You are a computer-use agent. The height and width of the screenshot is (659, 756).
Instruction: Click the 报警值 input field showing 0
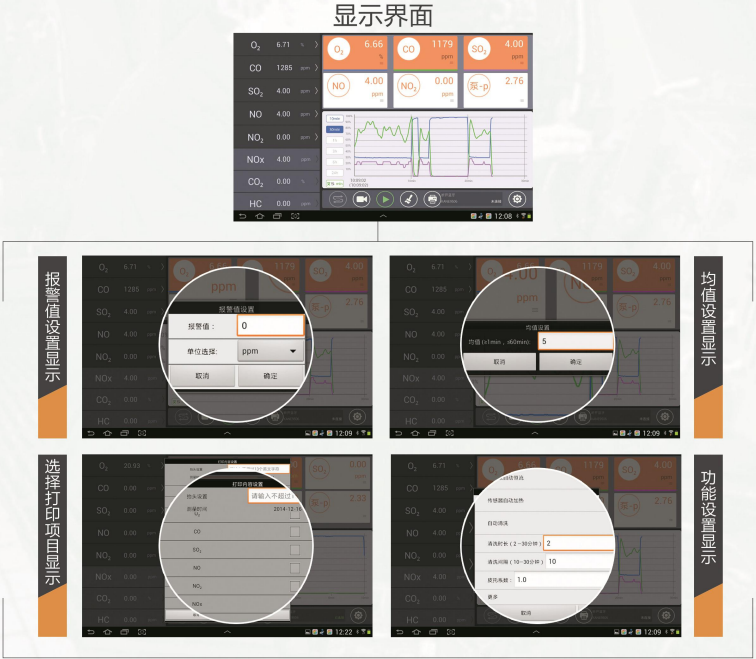coord(270,325)
